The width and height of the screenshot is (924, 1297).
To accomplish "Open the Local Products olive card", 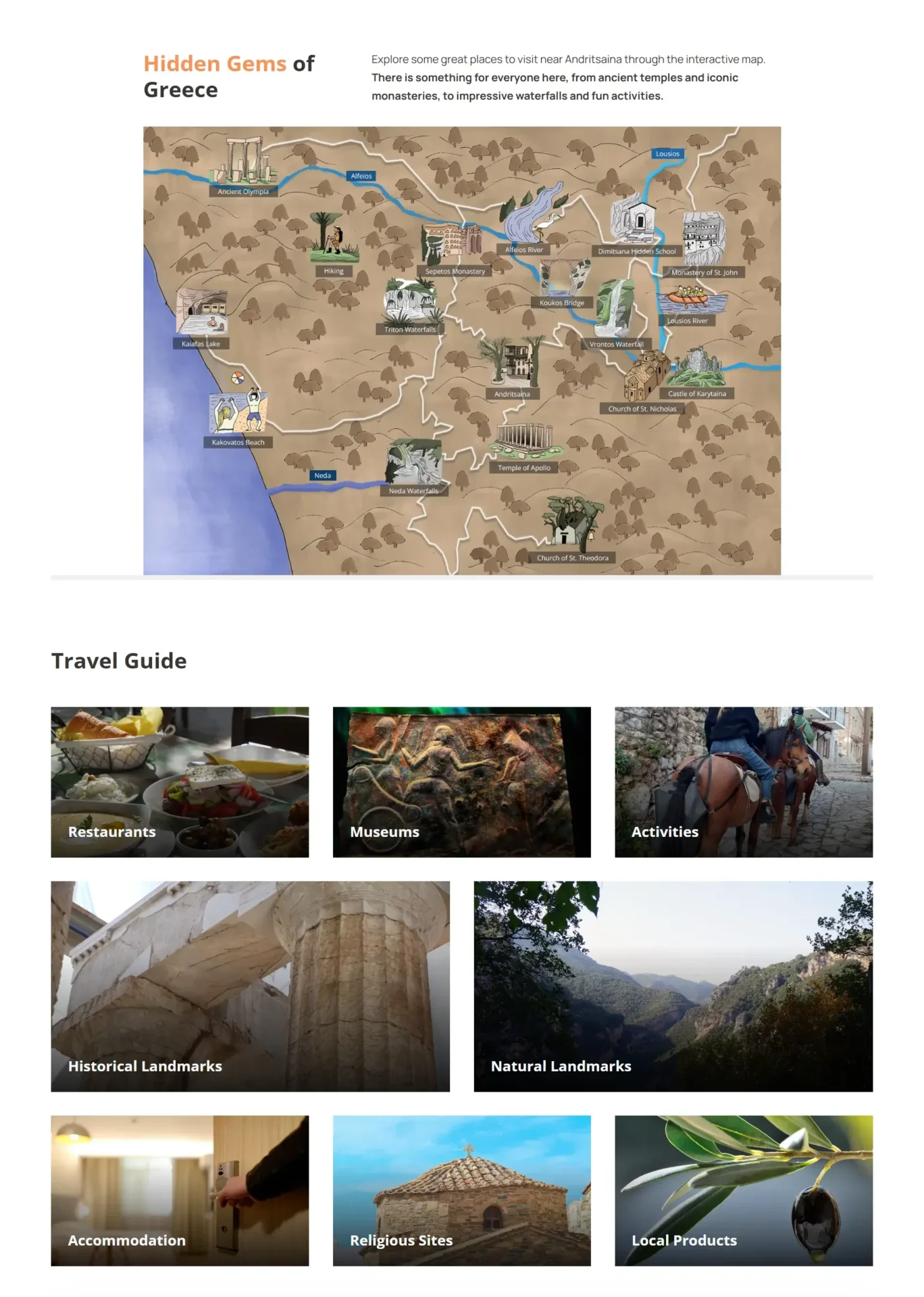I will point(744,1191).
